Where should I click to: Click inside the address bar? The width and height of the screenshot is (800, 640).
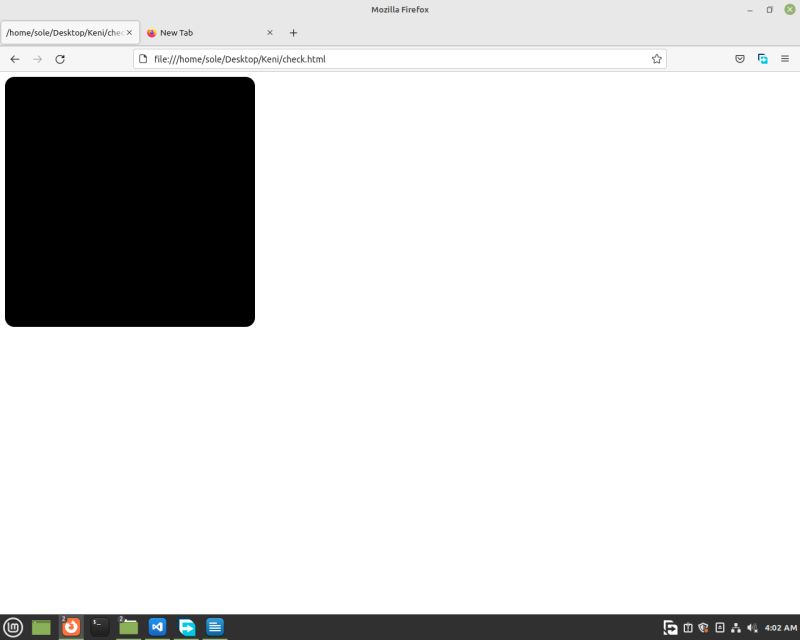pyautogui.click(x=400, y=59)
